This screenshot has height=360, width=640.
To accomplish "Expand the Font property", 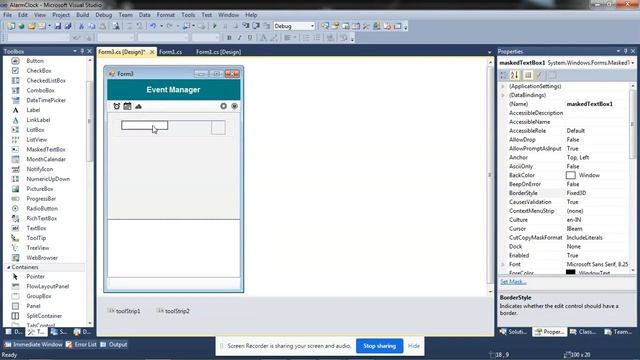I will tap(503, 264).
